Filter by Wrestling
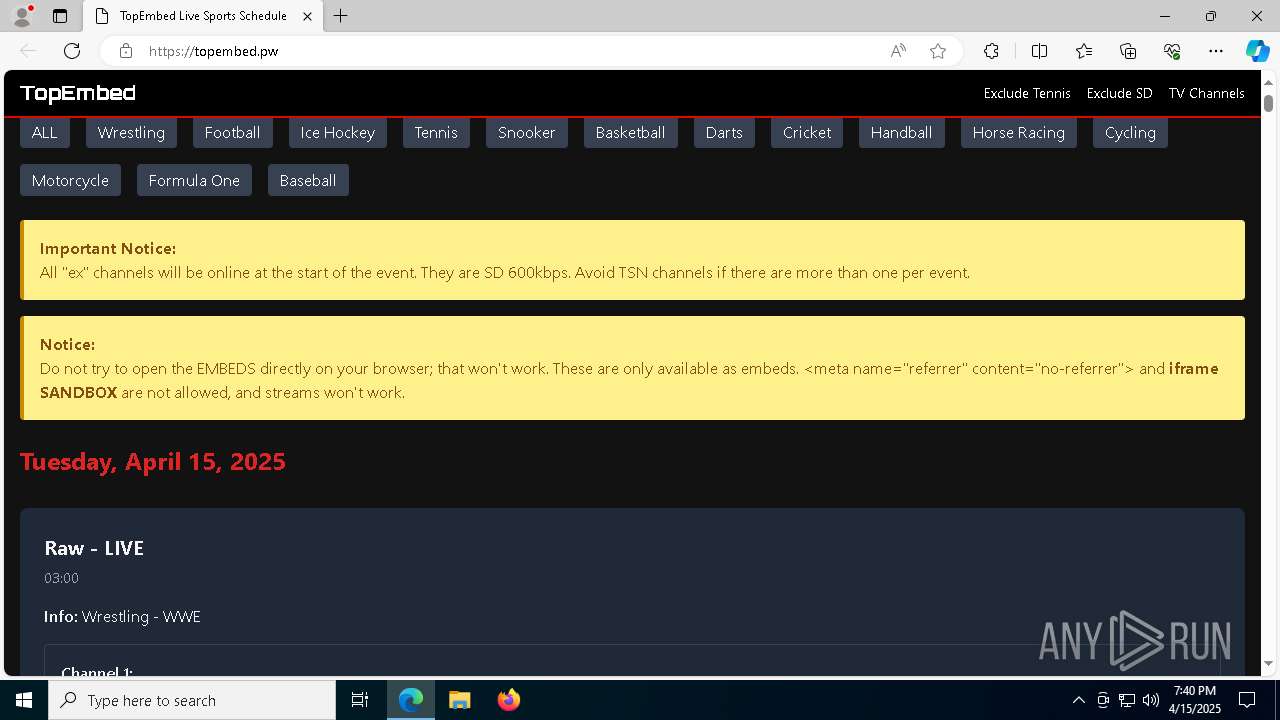Image resolution: width=1280 pixels, height=720 pixels. point(131,132)
